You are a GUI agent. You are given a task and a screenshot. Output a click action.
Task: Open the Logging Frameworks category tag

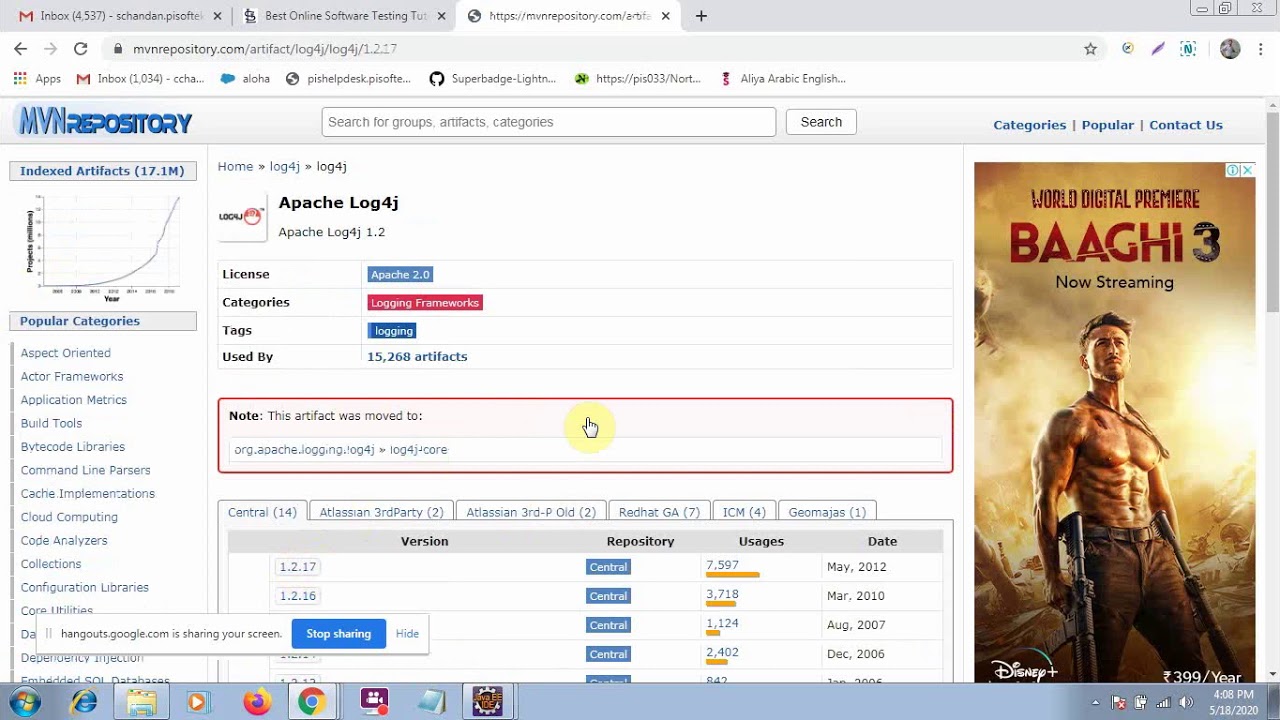point(425,302)
